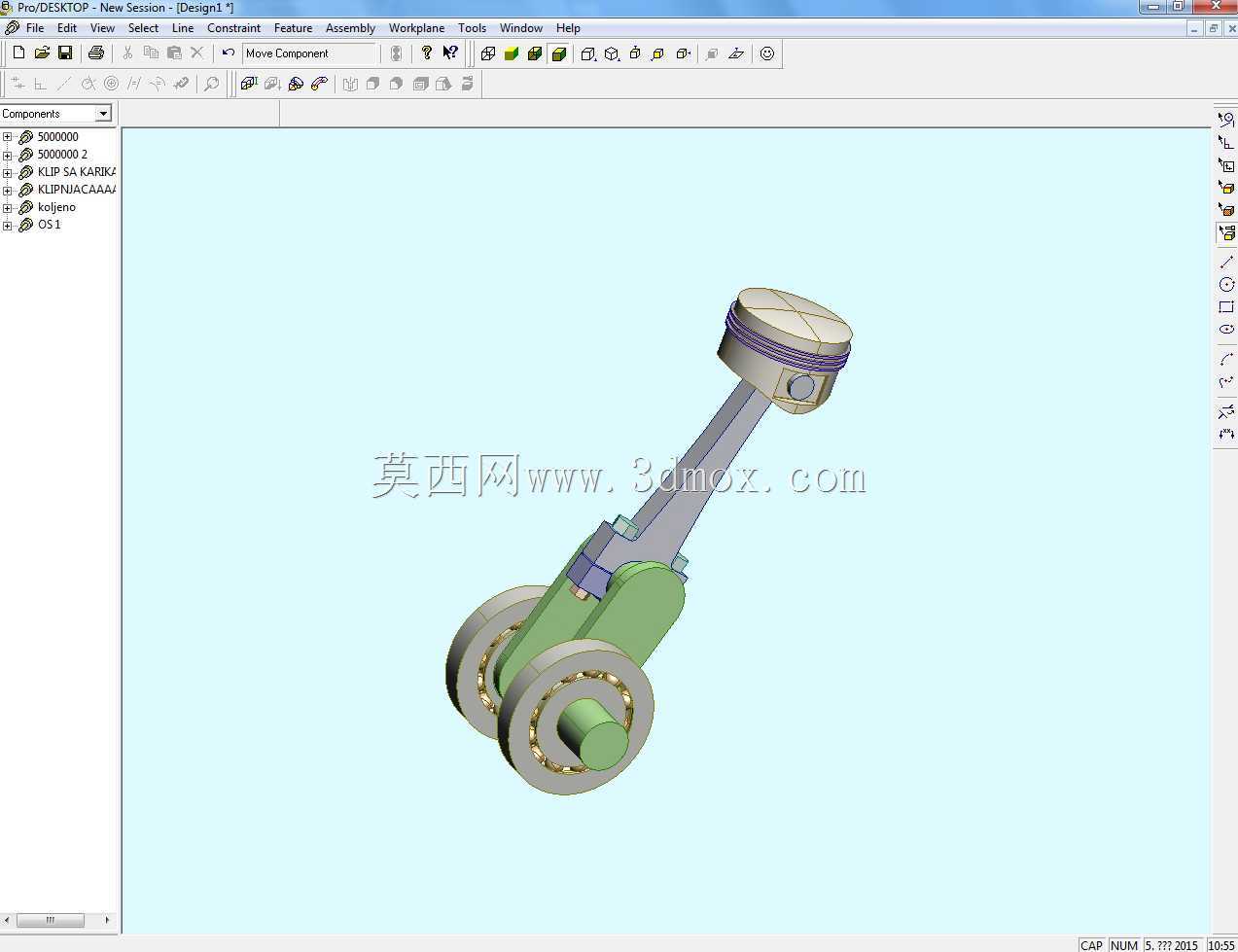Click the smiley face toolbar icon
The width and height of the screenshot is (1238, 952).
tap(767, 53)
